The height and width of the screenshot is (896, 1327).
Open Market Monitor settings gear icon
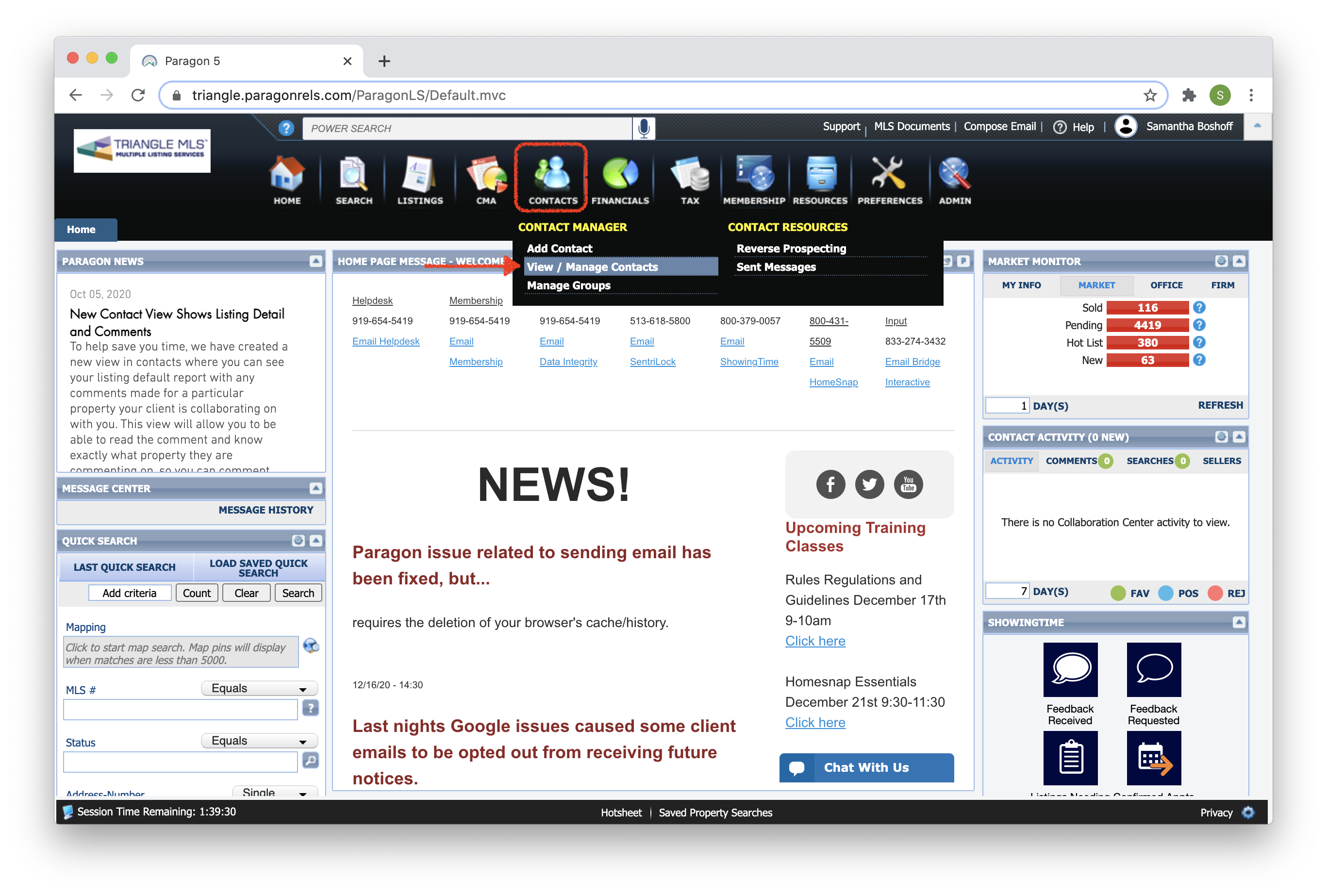(x=1221, y=261)
